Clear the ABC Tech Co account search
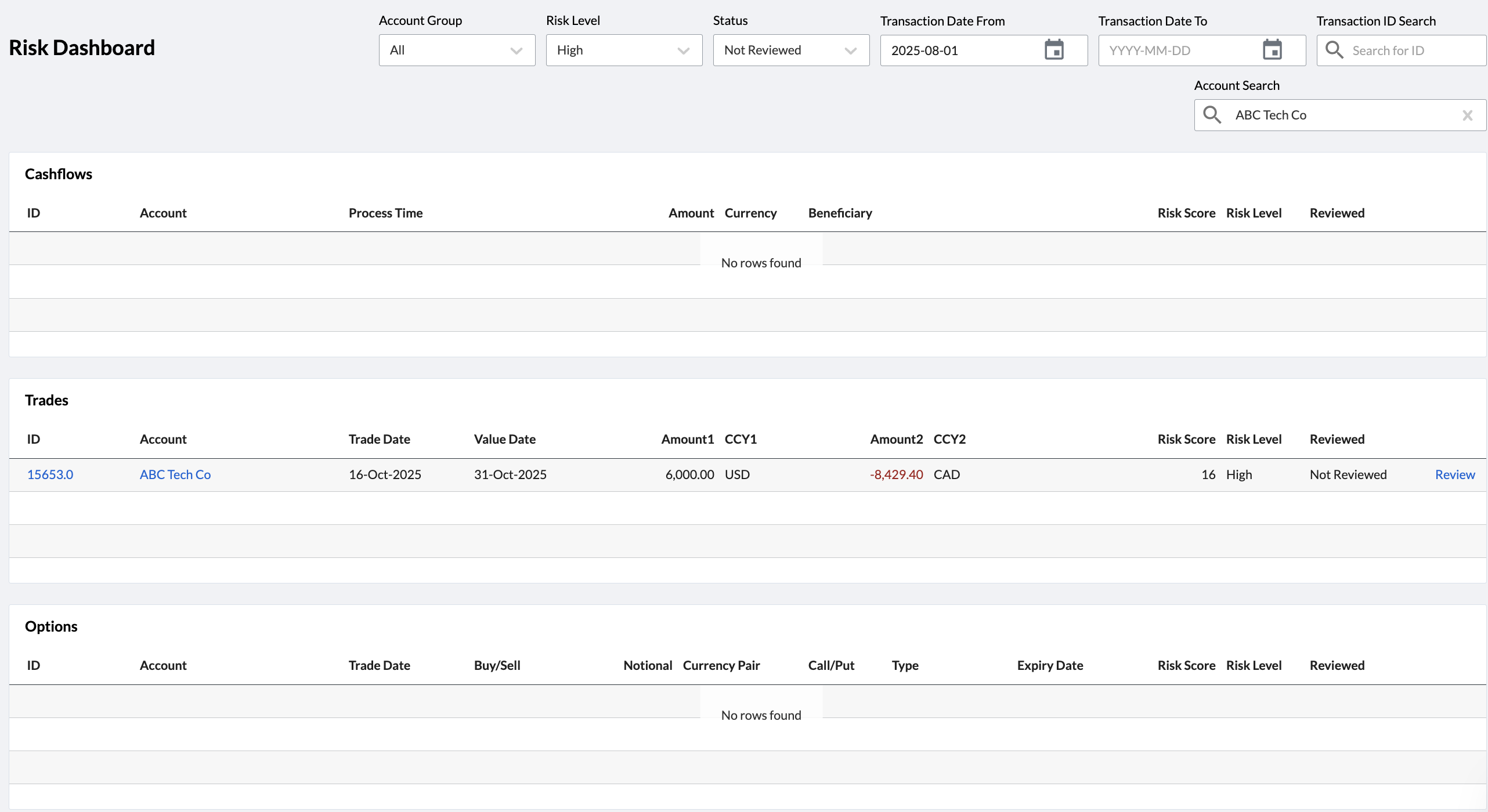This screenshot has height=812, width=1488. click(x=1467, y=115)
